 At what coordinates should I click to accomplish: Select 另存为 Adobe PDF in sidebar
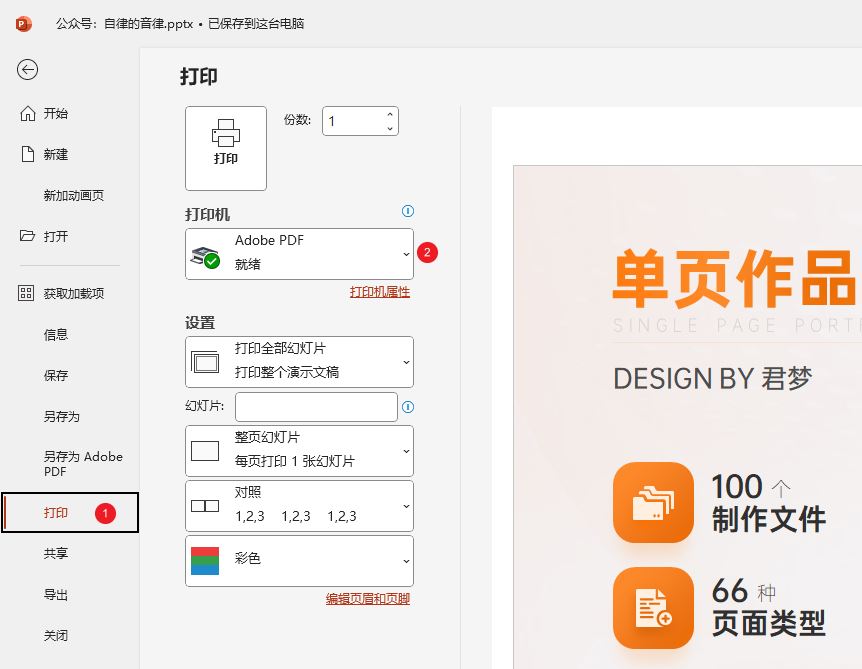(83, 463)
